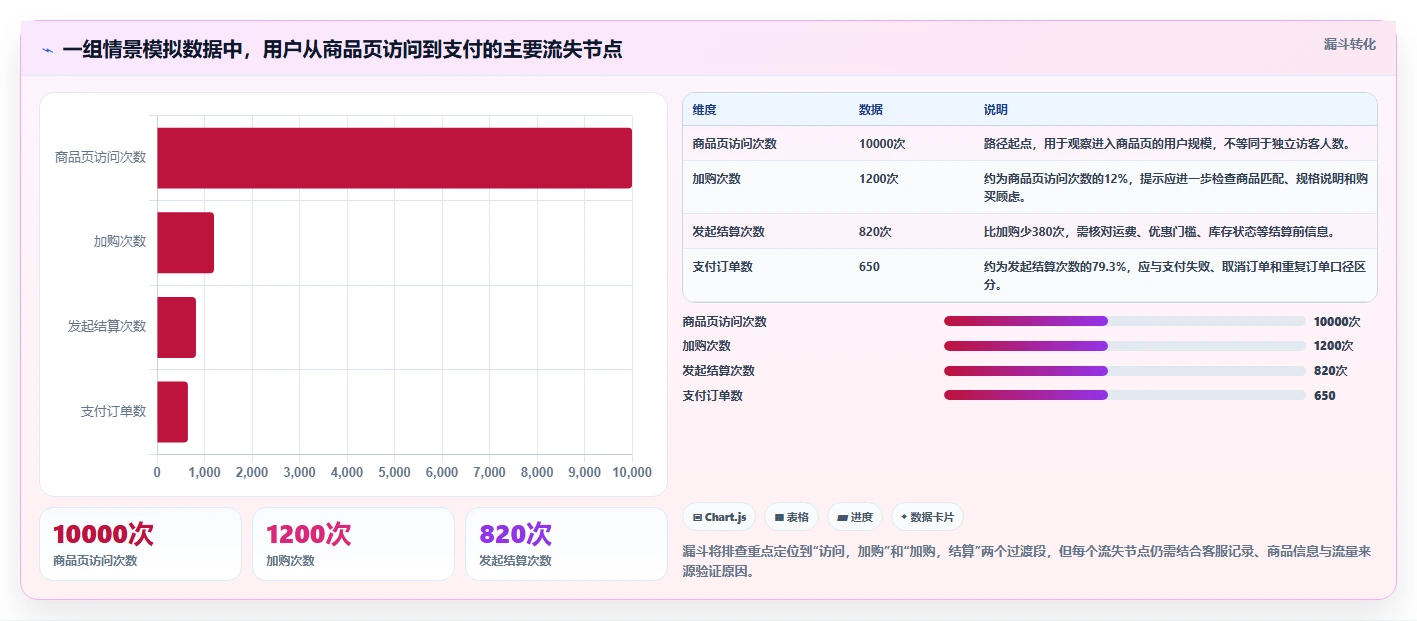Open the 1200次 data card
1417x621 pixels.
[354, 544]
